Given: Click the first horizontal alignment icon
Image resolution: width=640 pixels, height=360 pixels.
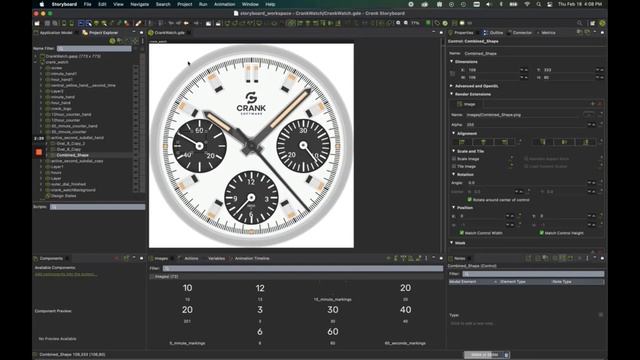Looking at the screenshot, I should coord(462,142).
